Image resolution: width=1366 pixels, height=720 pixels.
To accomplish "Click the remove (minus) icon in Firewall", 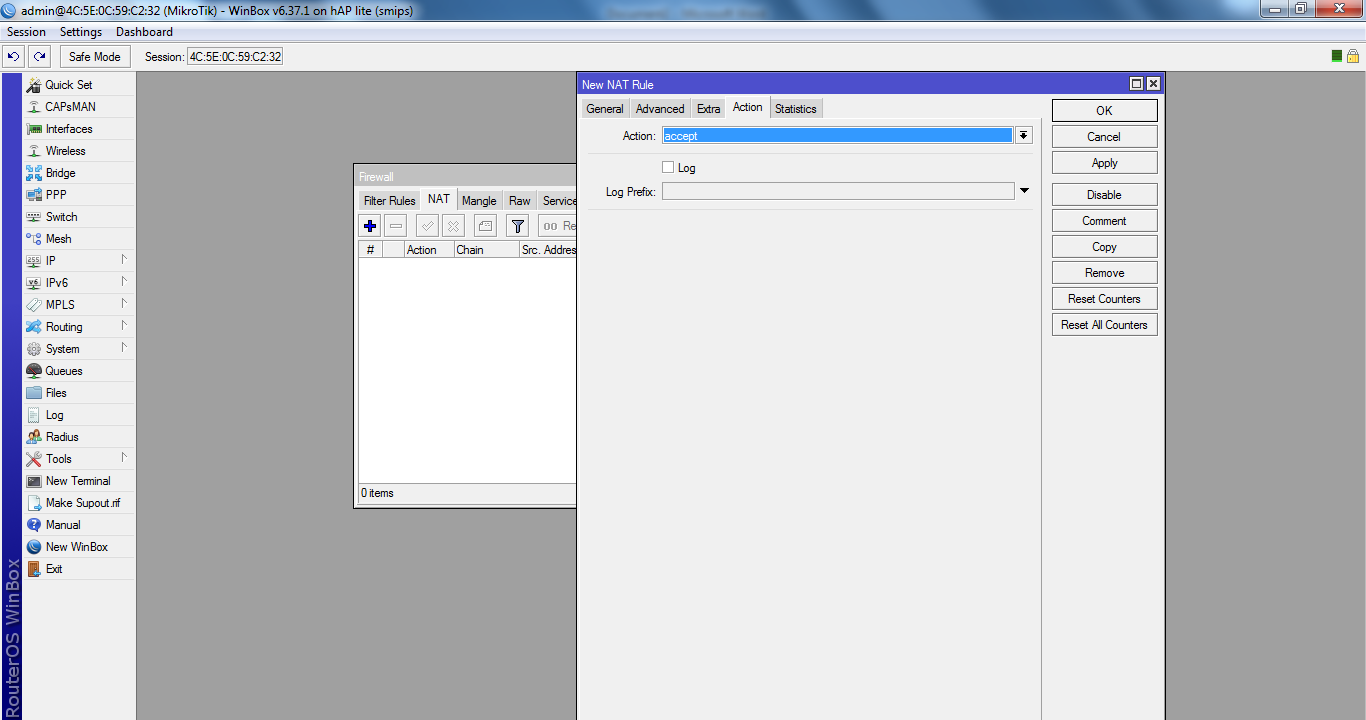I will 396,226.
